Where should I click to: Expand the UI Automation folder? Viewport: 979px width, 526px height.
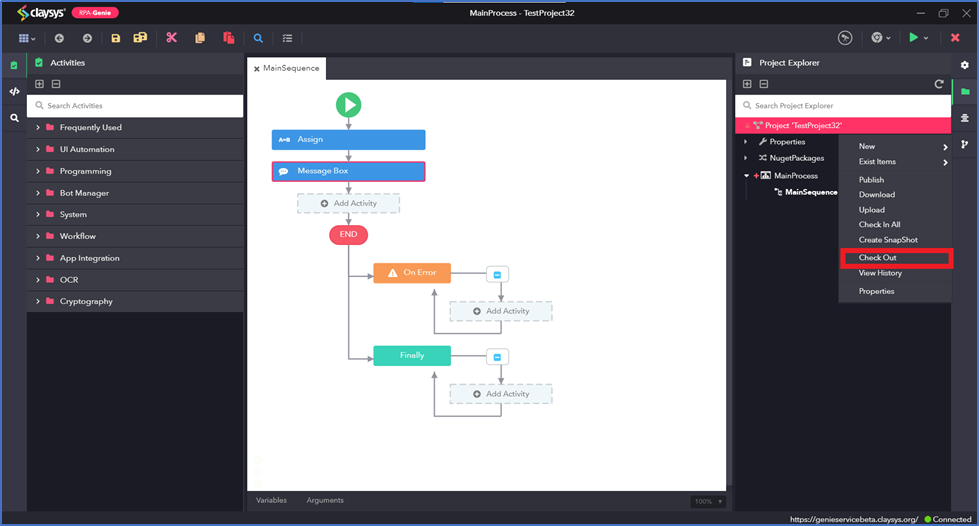tap(38, 149)
